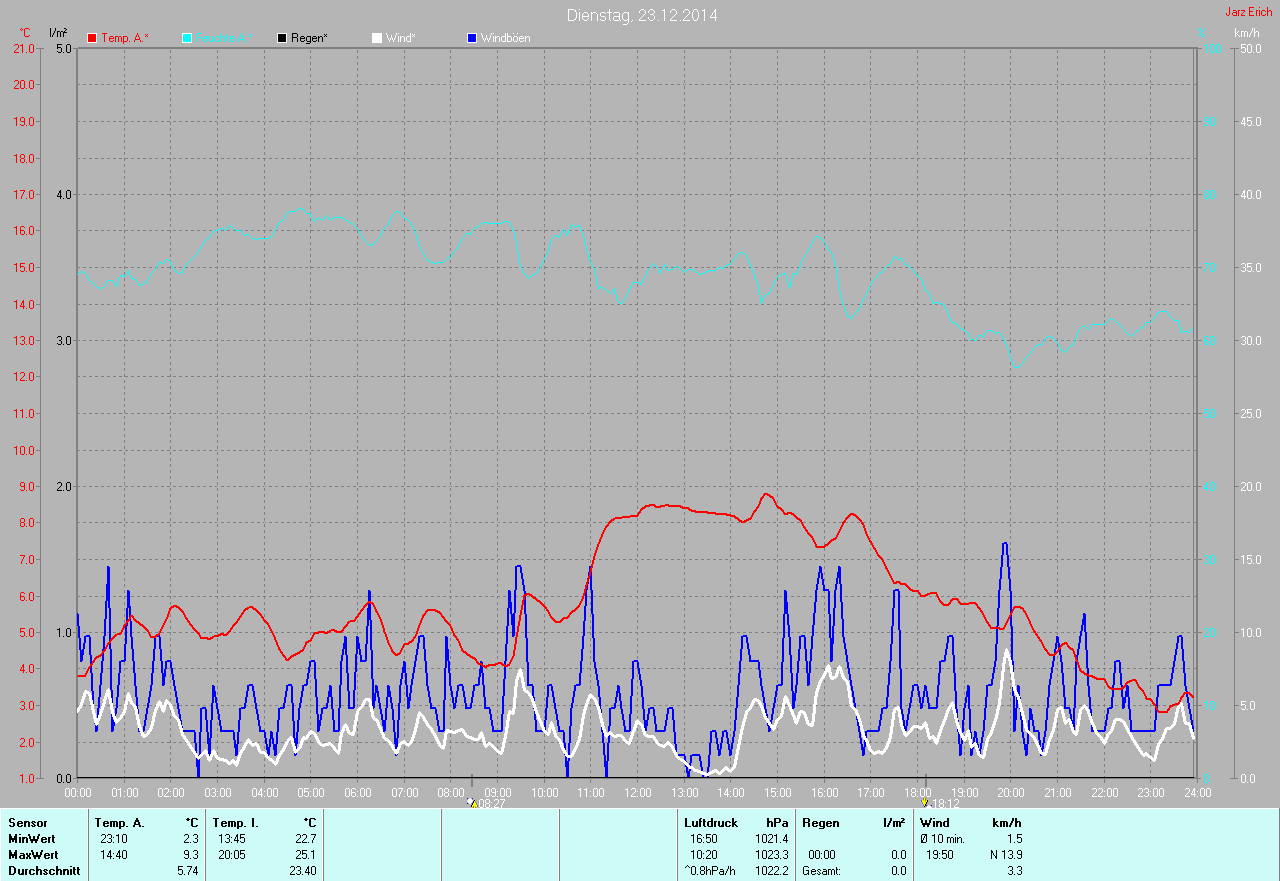
Task: Click the maximum outdoor temperature value 9.3
Action: pos(191,854)
